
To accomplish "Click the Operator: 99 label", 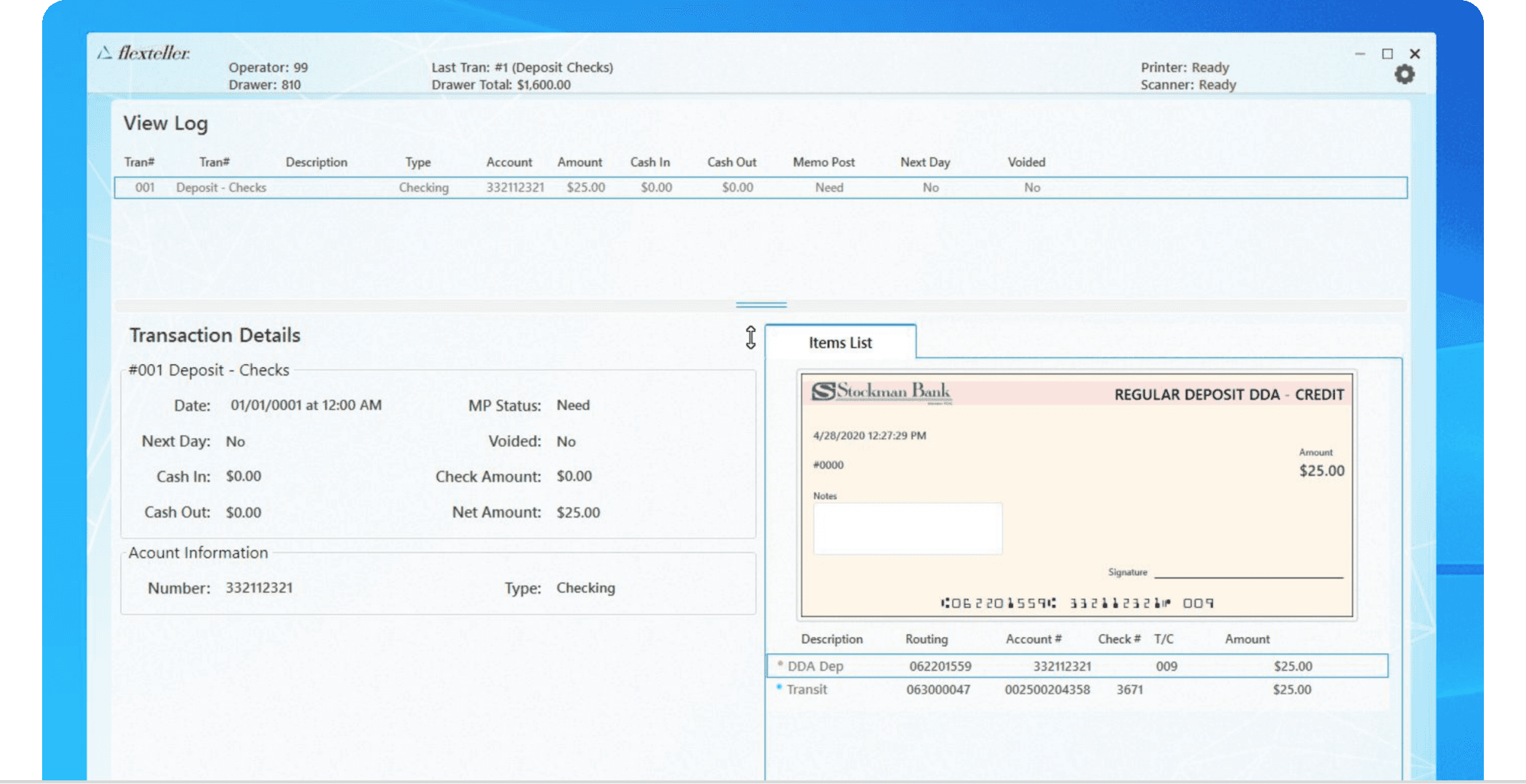I will pos(268,67).
